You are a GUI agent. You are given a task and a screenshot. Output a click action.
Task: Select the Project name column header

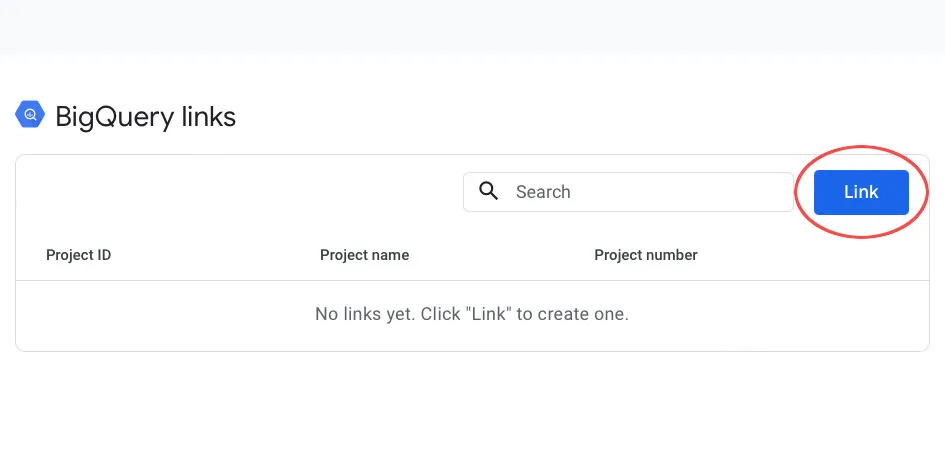coord(364,255)
